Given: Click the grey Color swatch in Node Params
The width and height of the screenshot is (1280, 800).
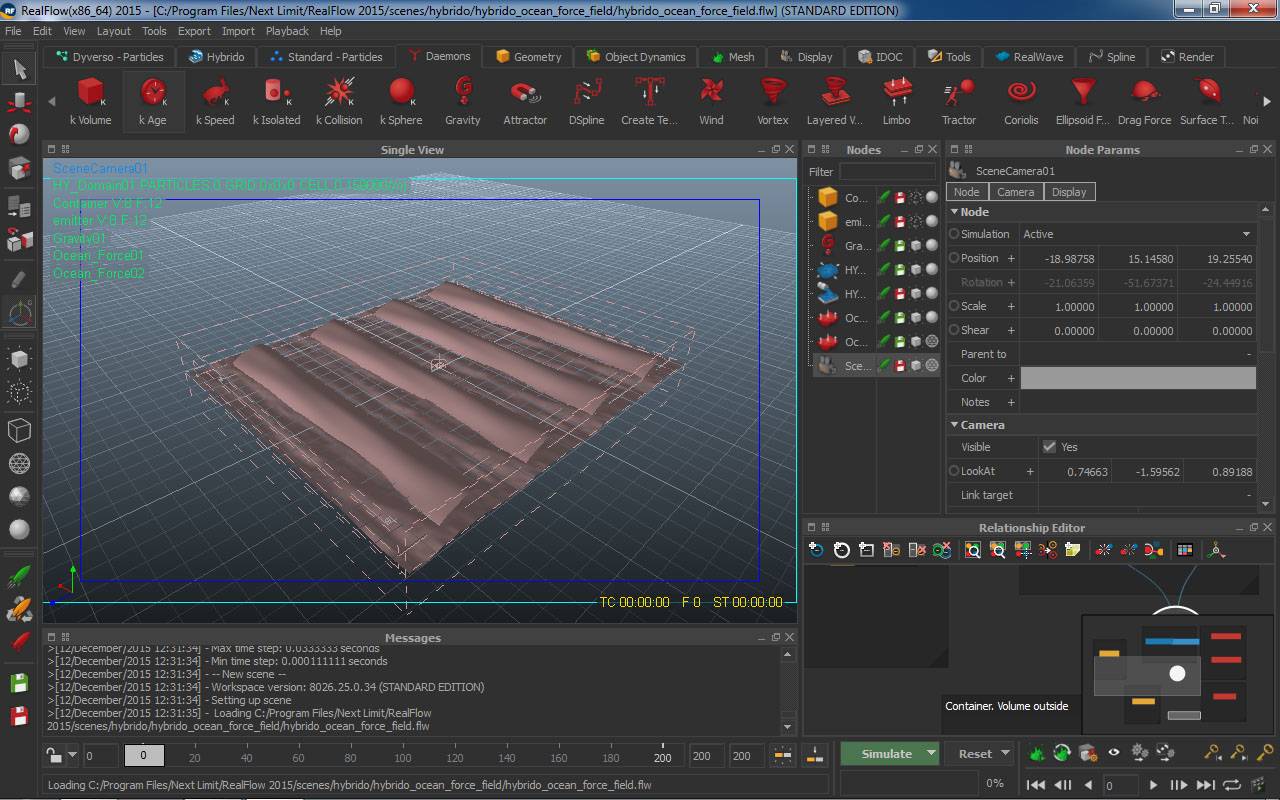Looking at the screenshot, I should click(1137, 378).
